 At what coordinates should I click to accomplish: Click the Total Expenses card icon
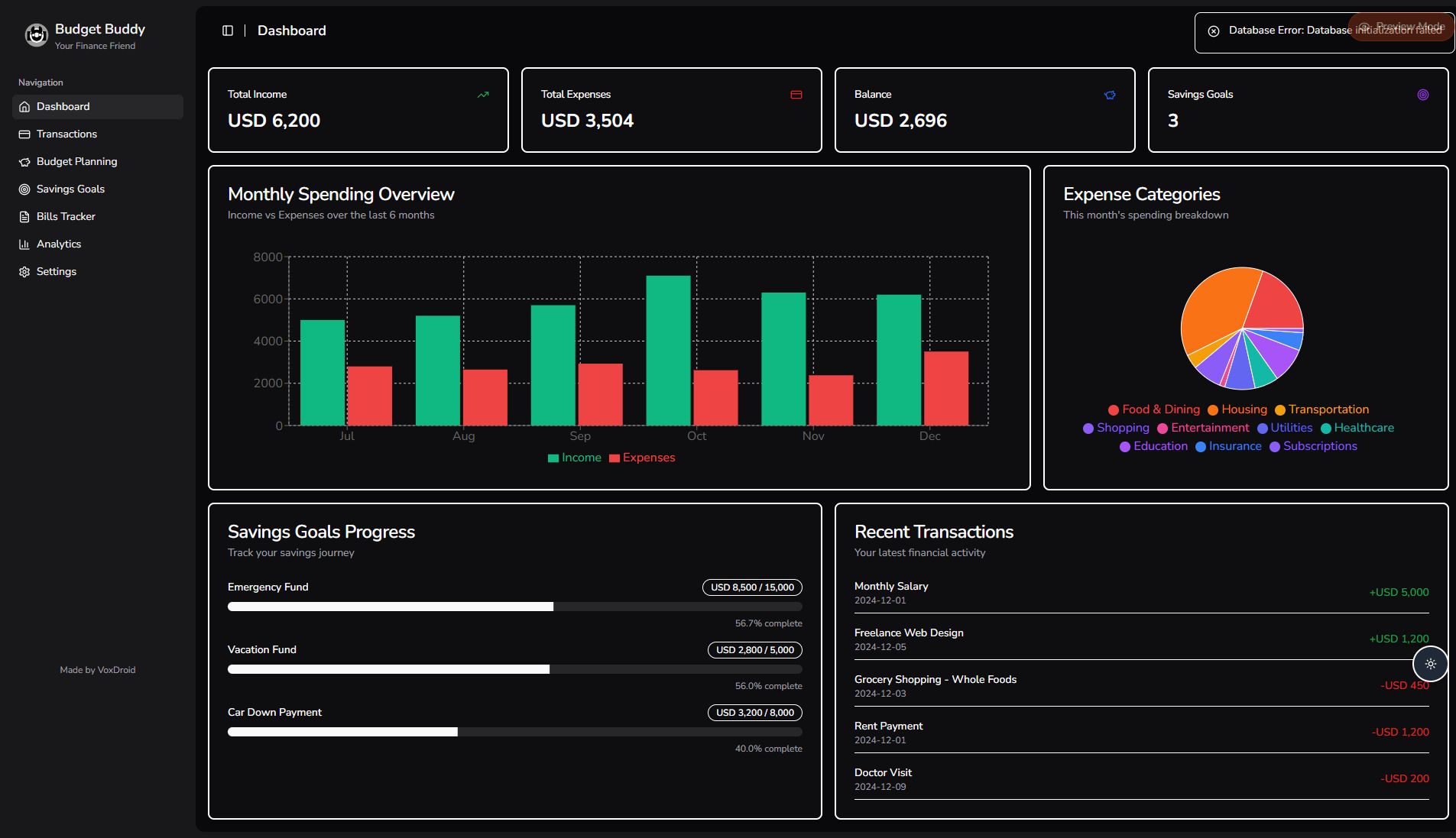point(796,95)
